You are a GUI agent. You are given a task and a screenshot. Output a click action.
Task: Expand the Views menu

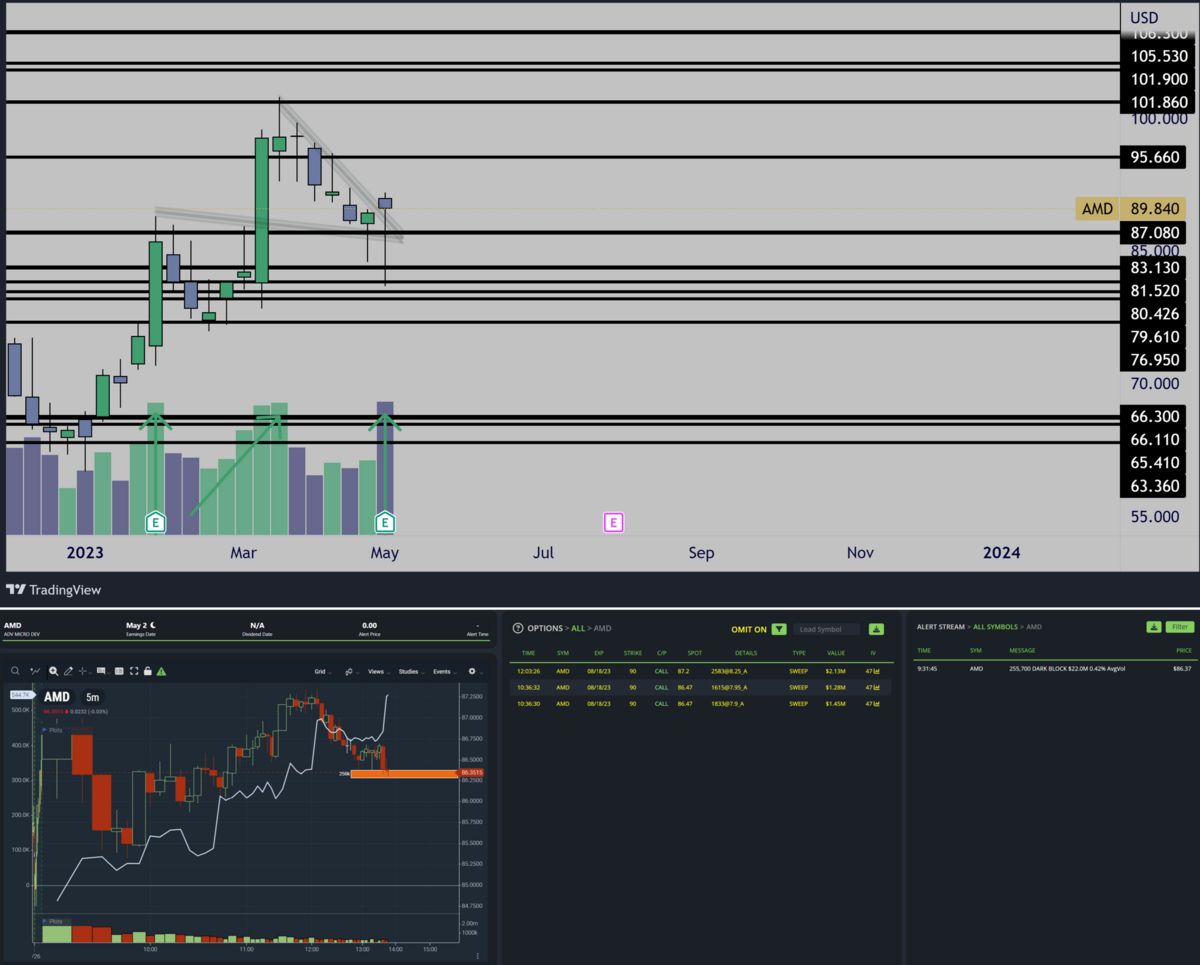click(378, 672)
